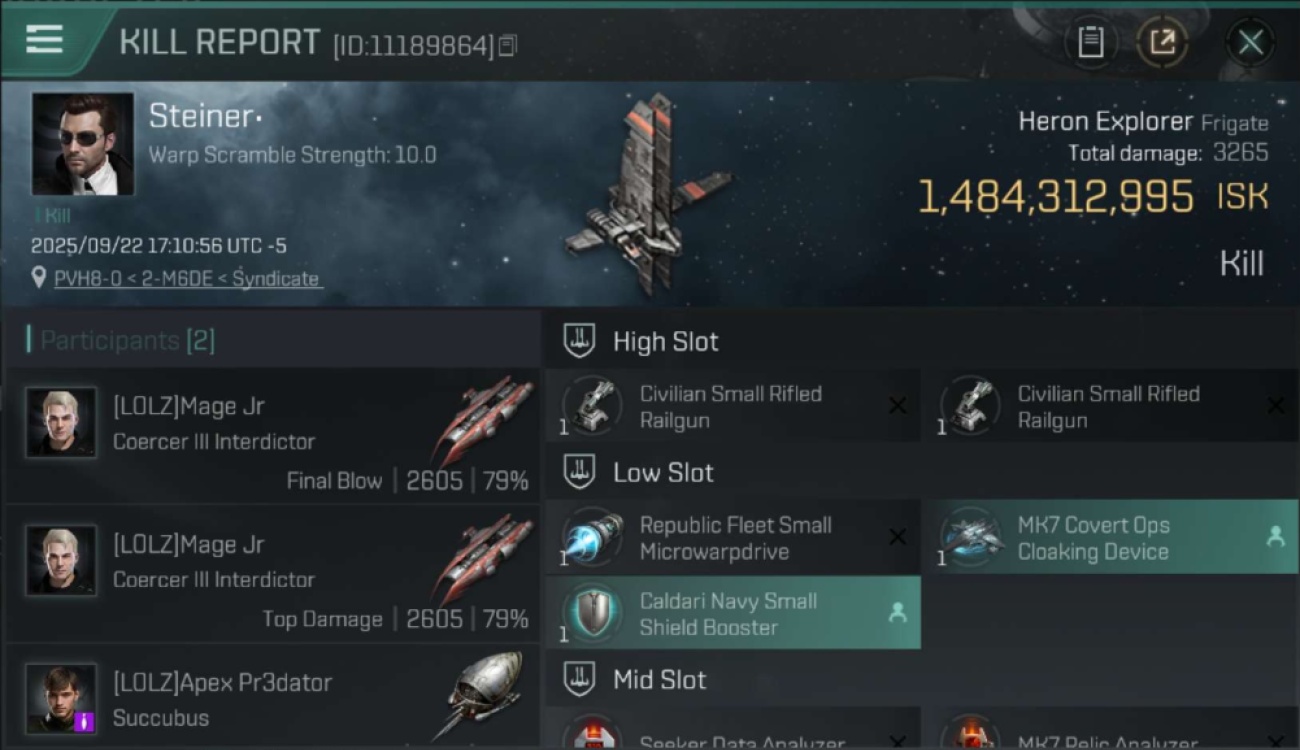Click person icon on Shield Booster row
This screenshot has width=1300, height=750.
897,613
